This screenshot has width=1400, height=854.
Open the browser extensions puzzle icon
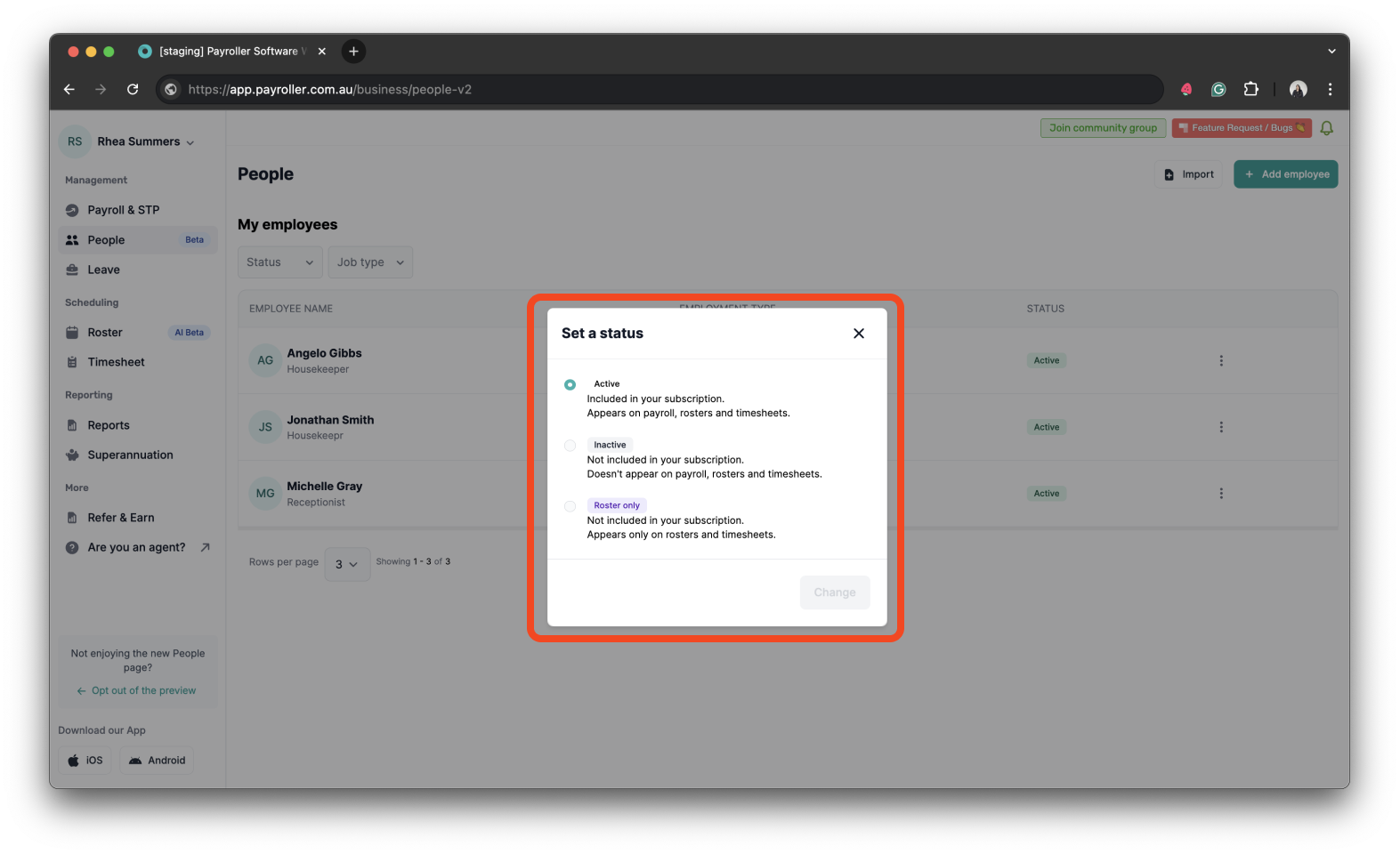1250,89
